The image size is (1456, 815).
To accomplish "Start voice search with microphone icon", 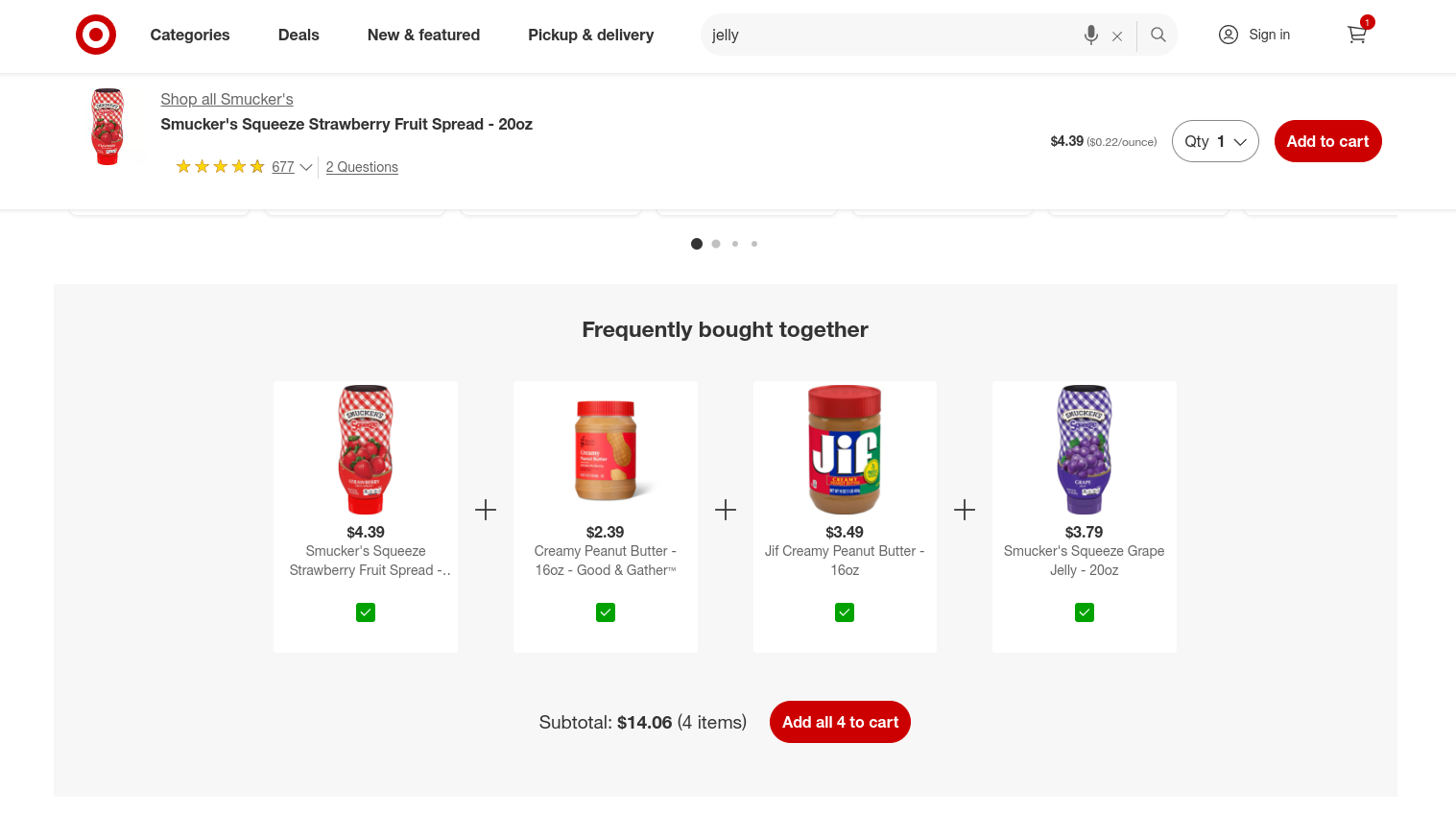I will [1091, 35].
